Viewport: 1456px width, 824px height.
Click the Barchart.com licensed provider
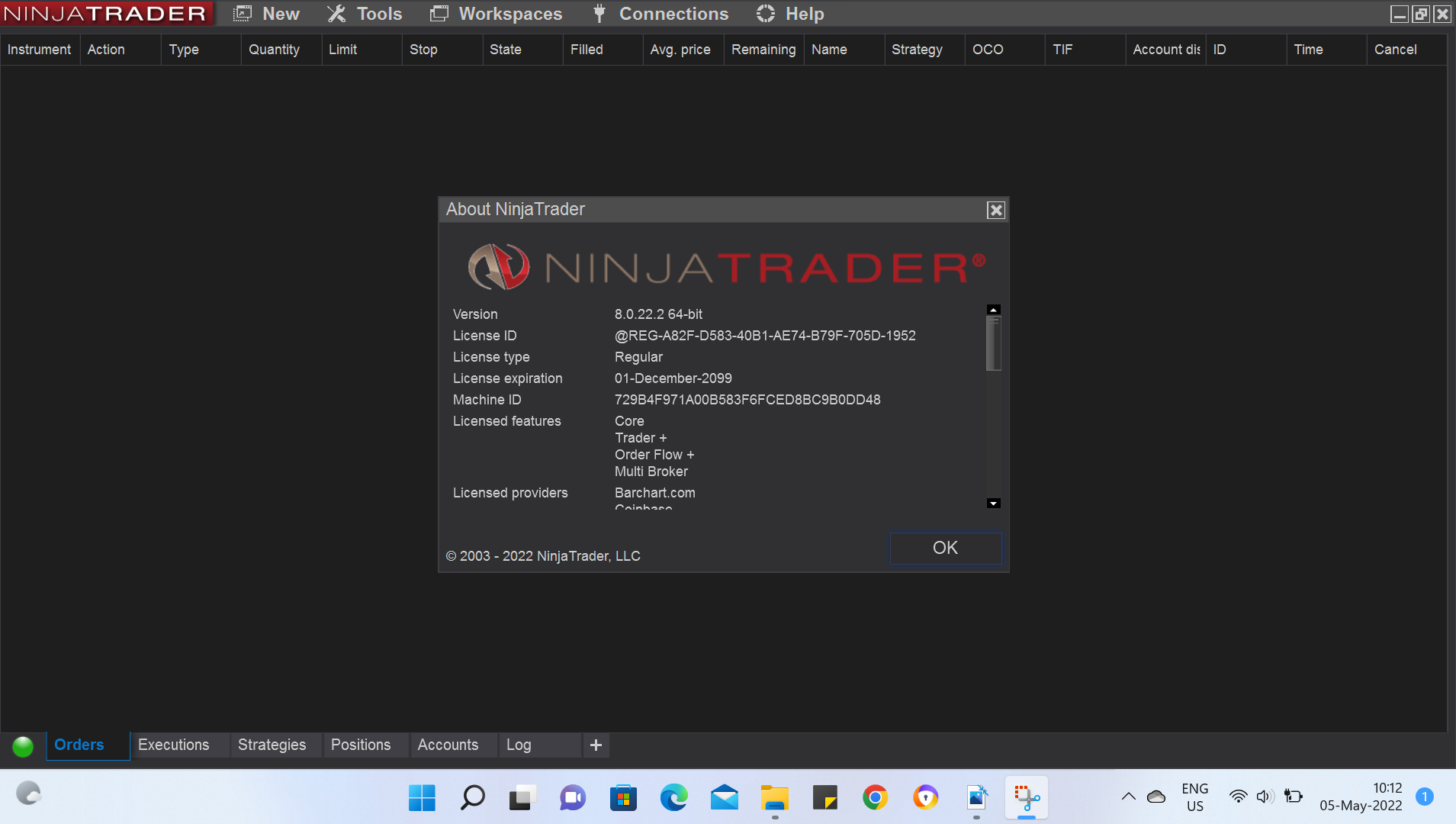[x=655, y=493]
